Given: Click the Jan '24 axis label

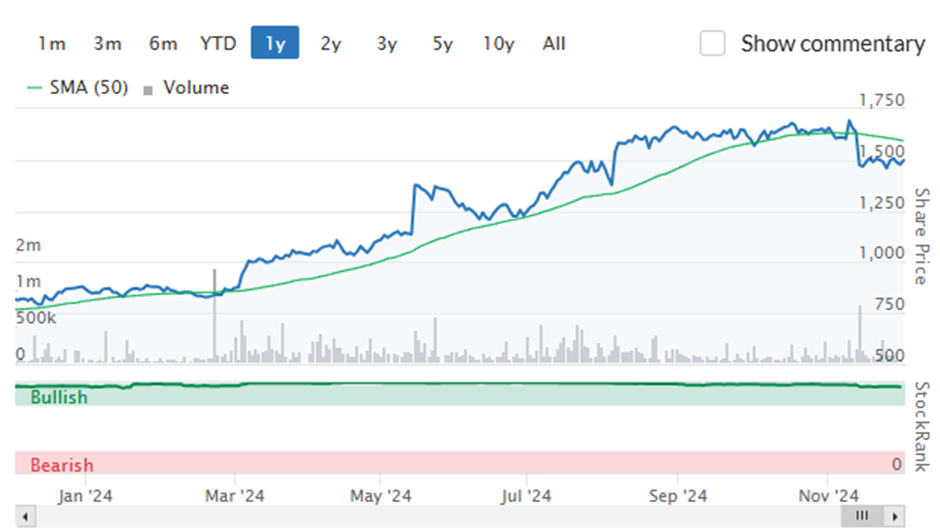Looking at the screenshot, I should coord(85,496).
